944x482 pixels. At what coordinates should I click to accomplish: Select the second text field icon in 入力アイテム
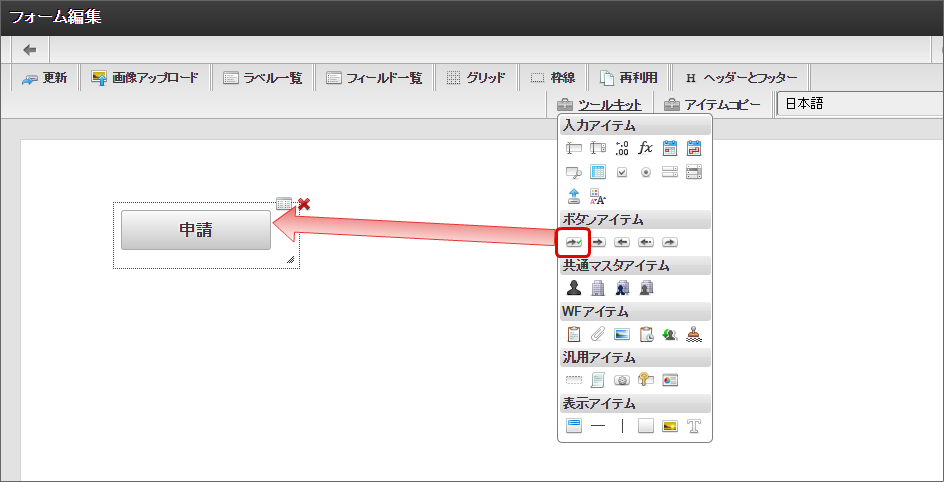coord(598,147)
